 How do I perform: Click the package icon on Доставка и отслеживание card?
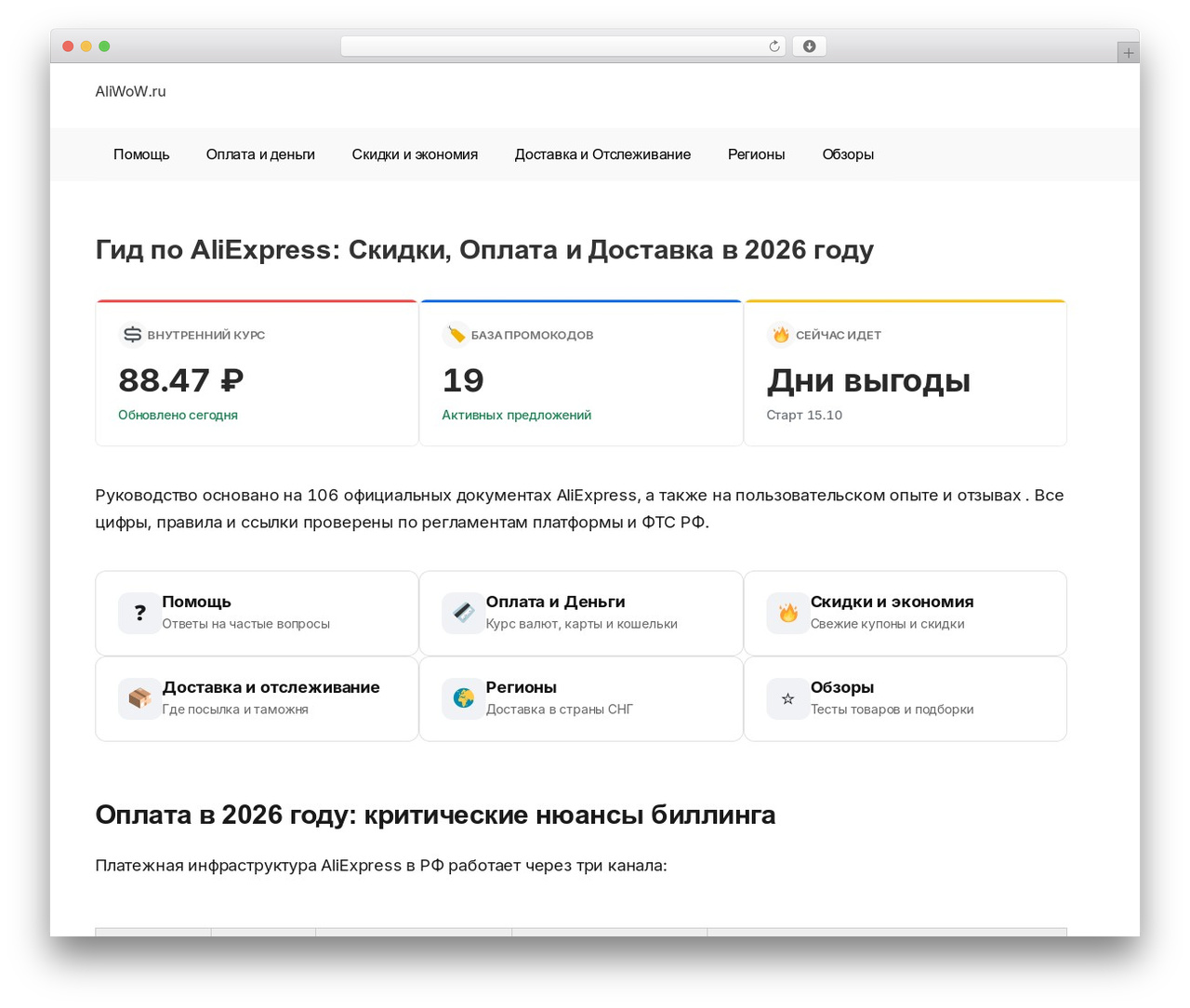click(x=139, y=698)
